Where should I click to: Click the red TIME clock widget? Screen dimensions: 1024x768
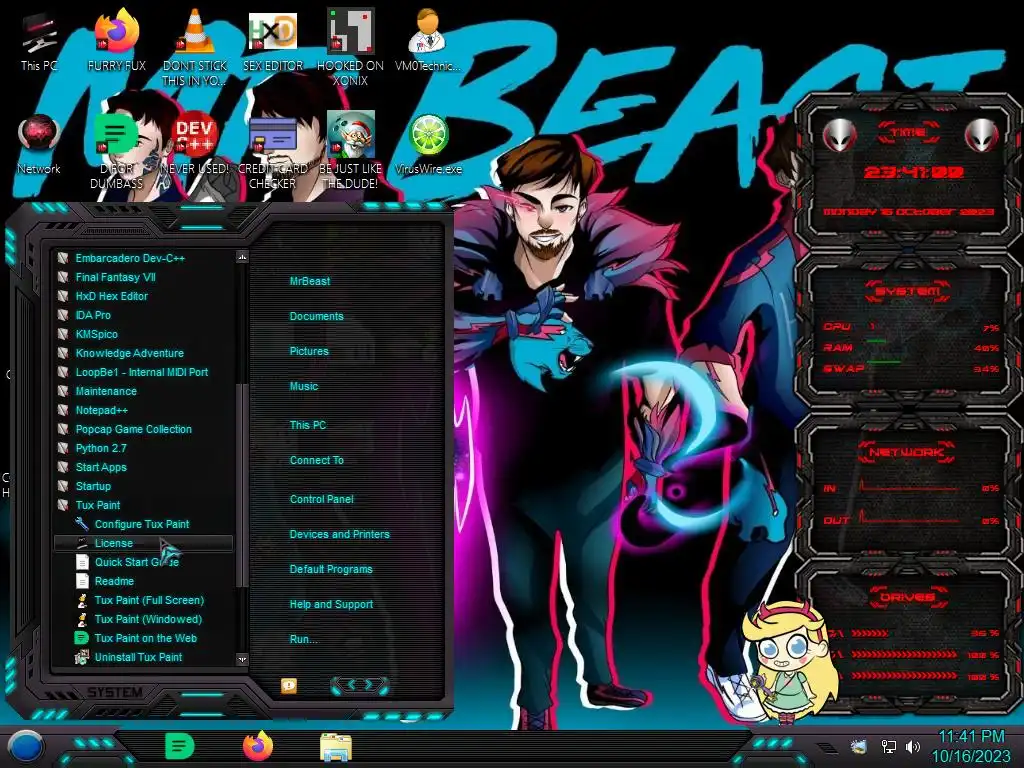909,171
